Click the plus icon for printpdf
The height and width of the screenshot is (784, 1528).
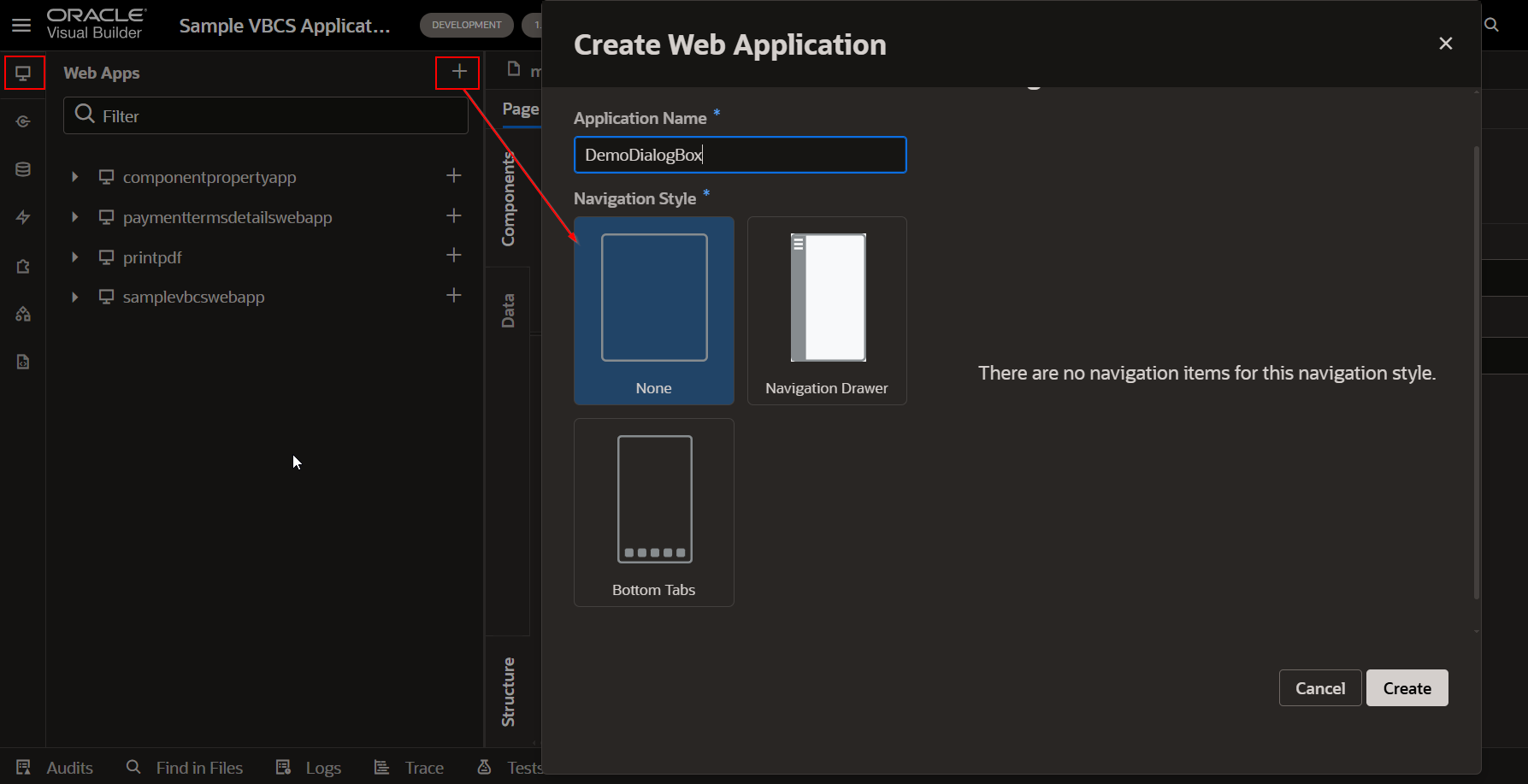pos(454,255)
